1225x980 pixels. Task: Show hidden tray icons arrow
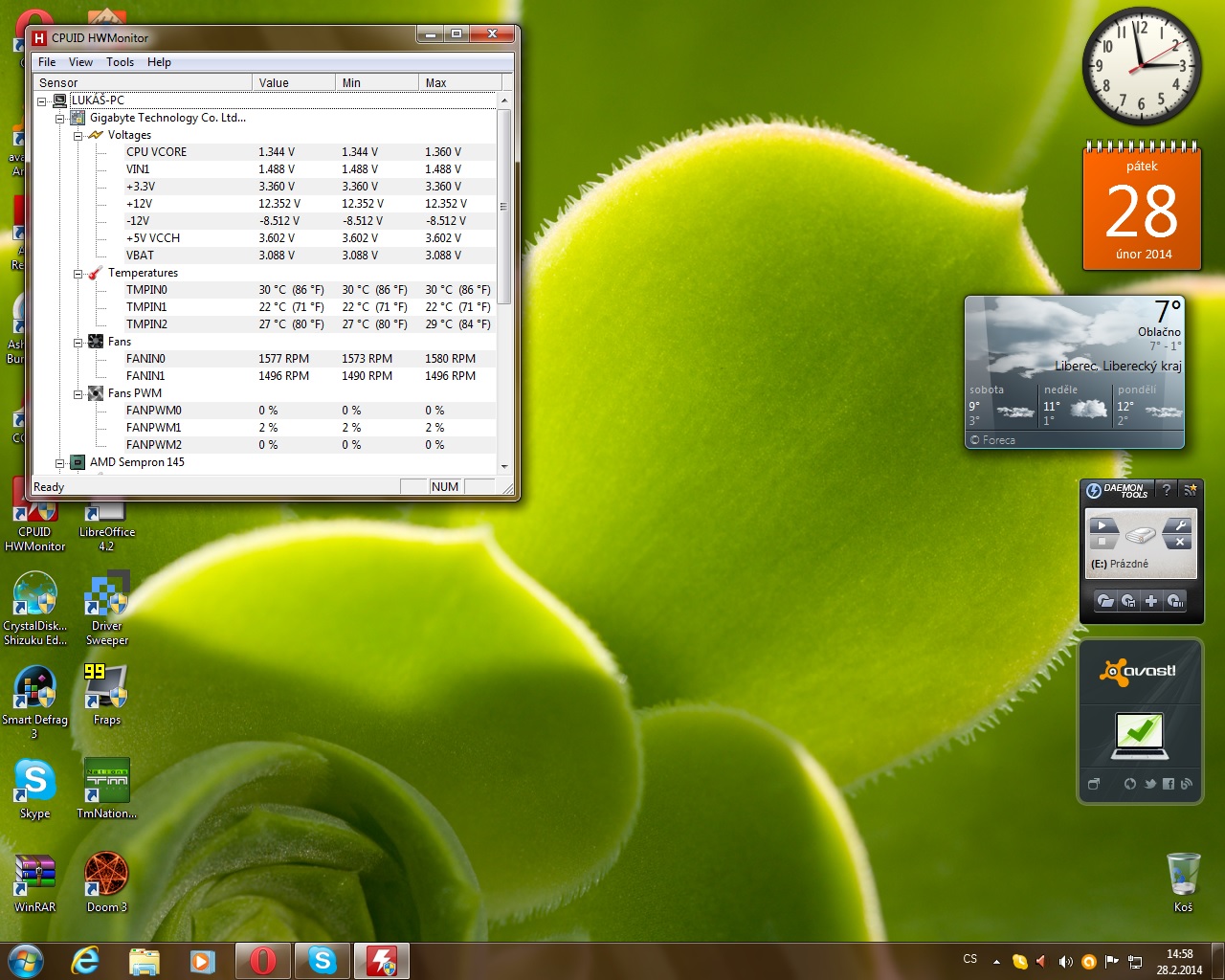996,961
